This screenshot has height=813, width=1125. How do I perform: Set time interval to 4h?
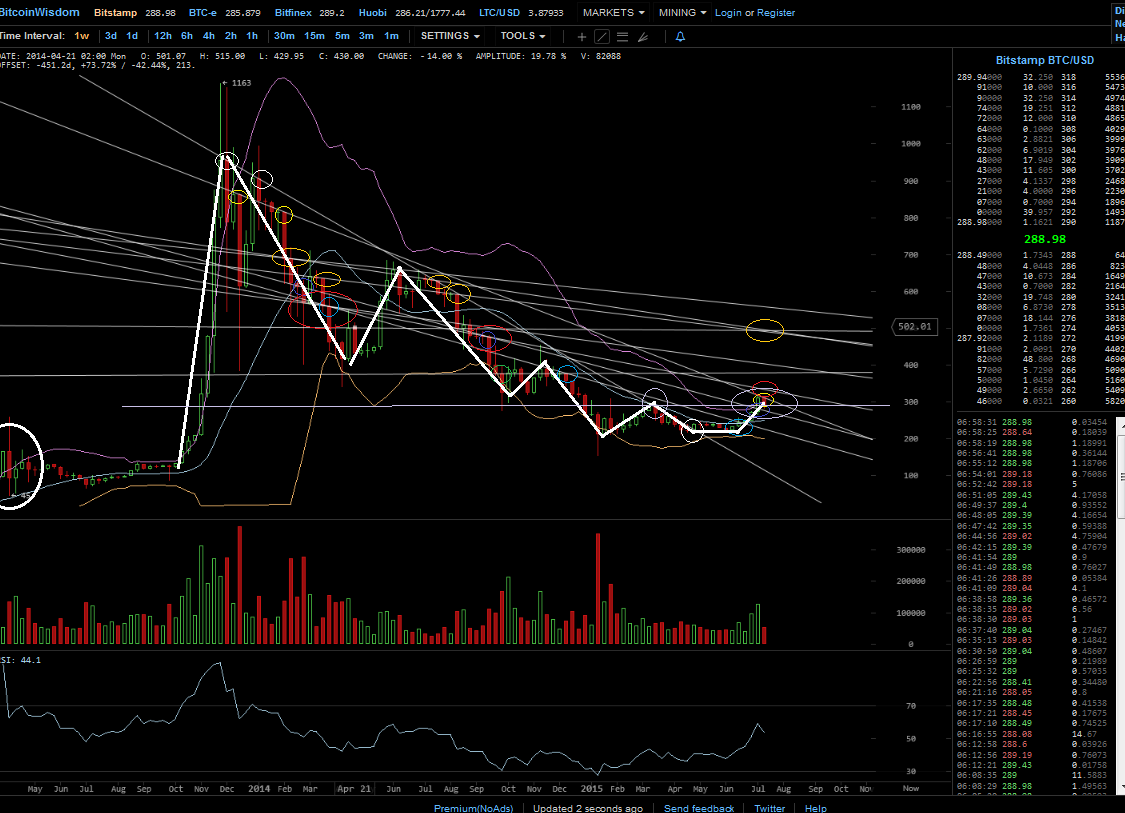coord(209,36)
